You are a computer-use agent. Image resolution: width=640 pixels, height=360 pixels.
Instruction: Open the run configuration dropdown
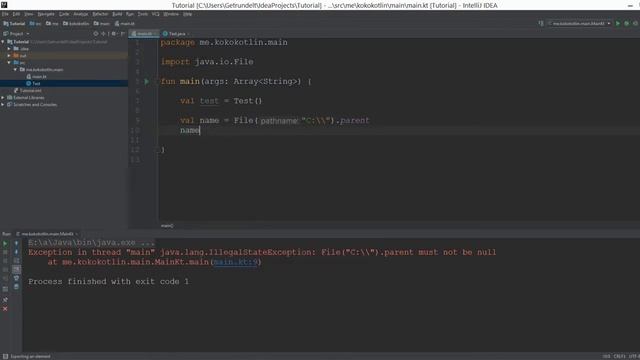click(x=580, y=24)
